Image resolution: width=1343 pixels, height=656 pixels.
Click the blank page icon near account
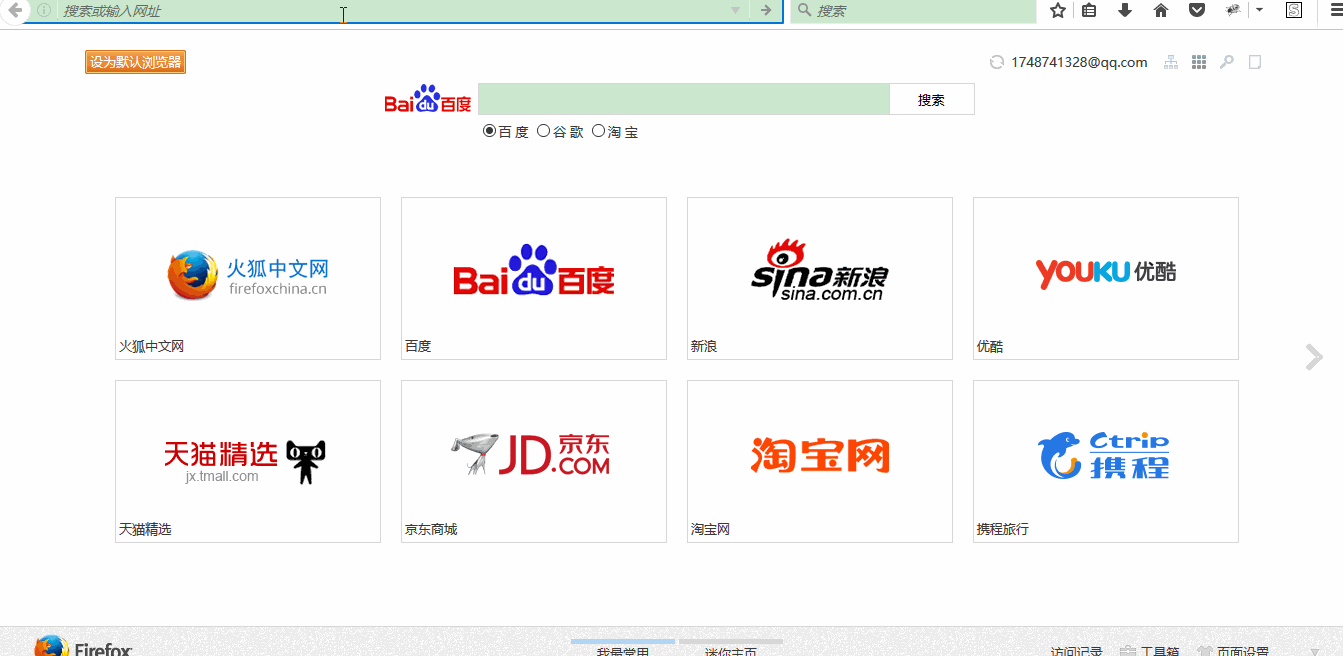click(1255, 62)
